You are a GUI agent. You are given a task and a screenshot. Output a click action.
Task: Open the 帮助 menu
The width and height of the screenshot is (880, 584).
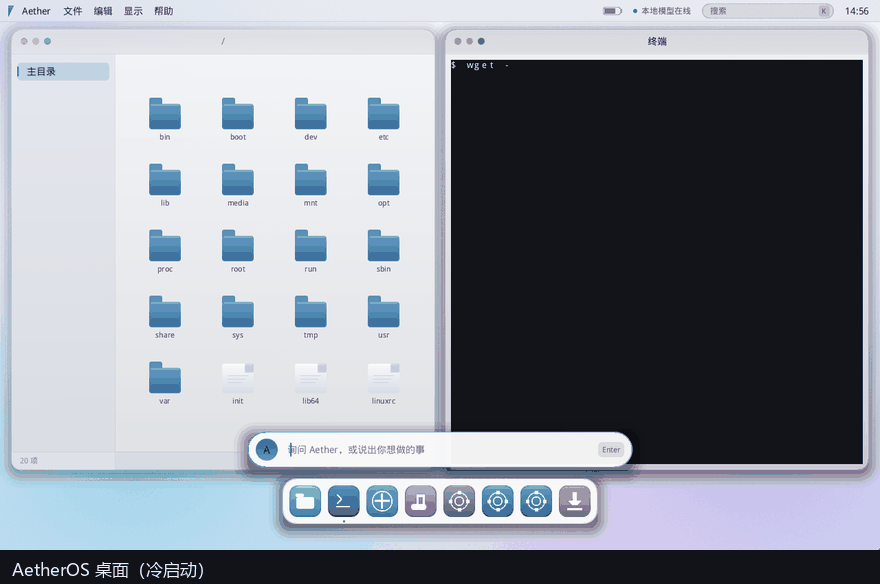(163, 11)
